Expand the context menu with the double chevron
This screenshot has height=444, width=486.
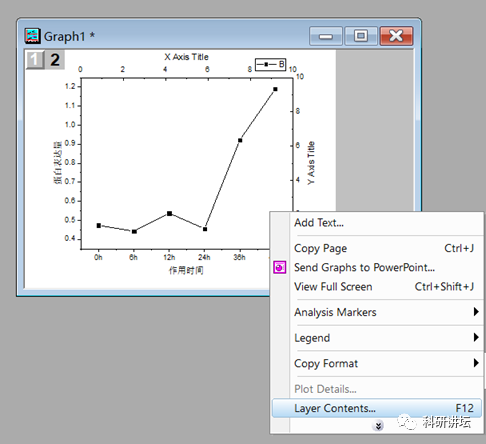tap(378, 426)
